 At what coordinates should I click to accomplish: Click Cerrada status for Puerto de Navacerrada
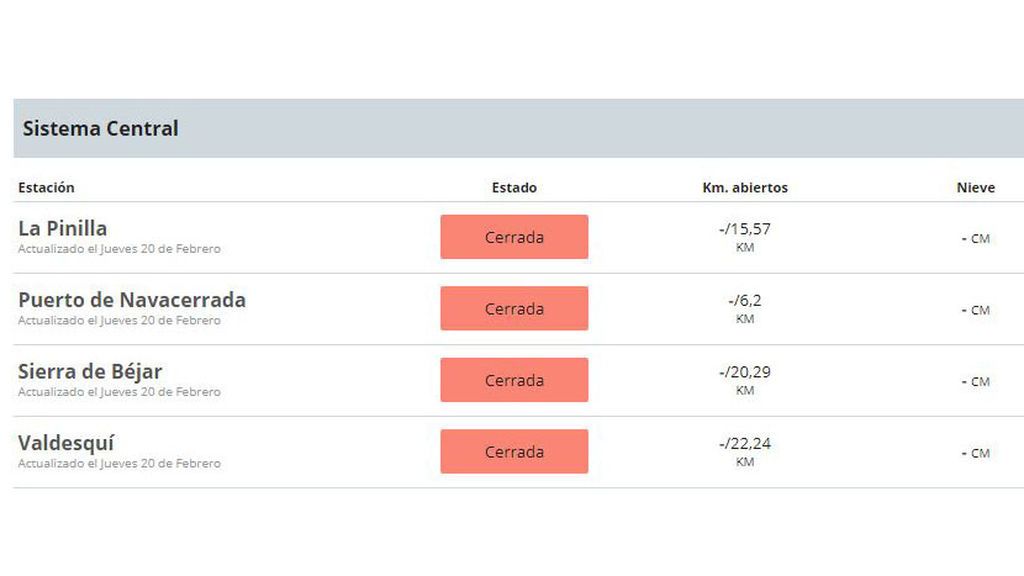pos(514,308)
